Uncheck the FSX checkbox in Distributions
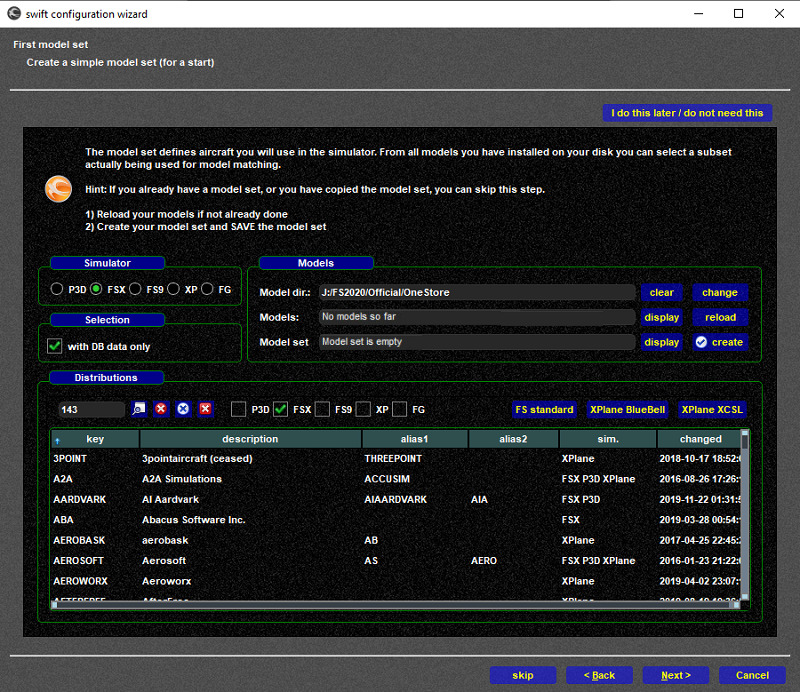The image size is (800, 692). click(280, 409)
